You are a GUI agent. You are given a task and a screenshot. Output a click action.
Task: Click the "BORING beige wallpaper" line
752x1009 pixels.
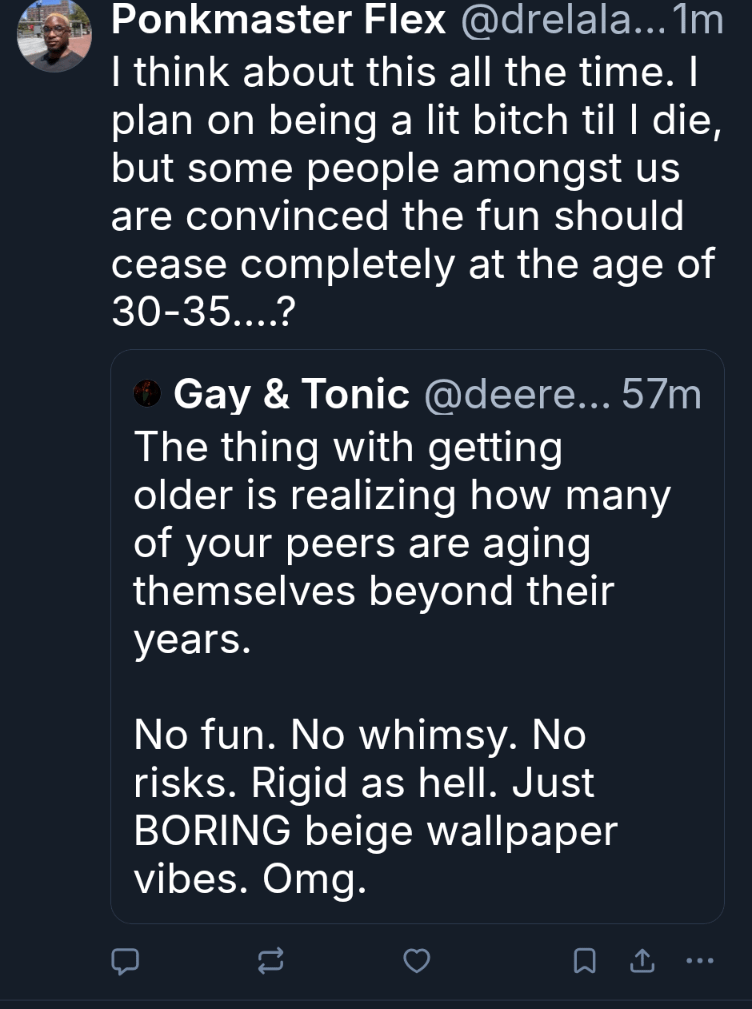(376, 832)
